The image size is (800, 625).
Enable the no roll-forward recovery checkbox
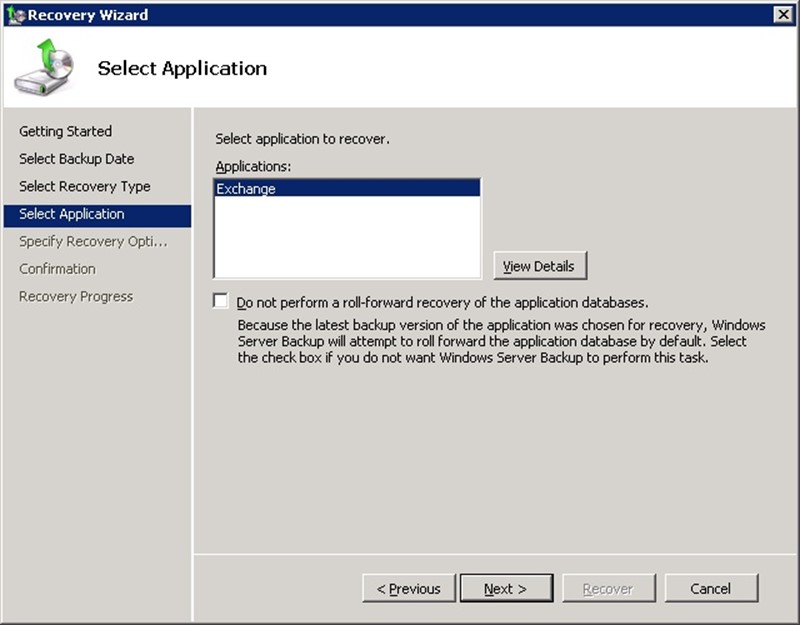(x=221, y=301)
